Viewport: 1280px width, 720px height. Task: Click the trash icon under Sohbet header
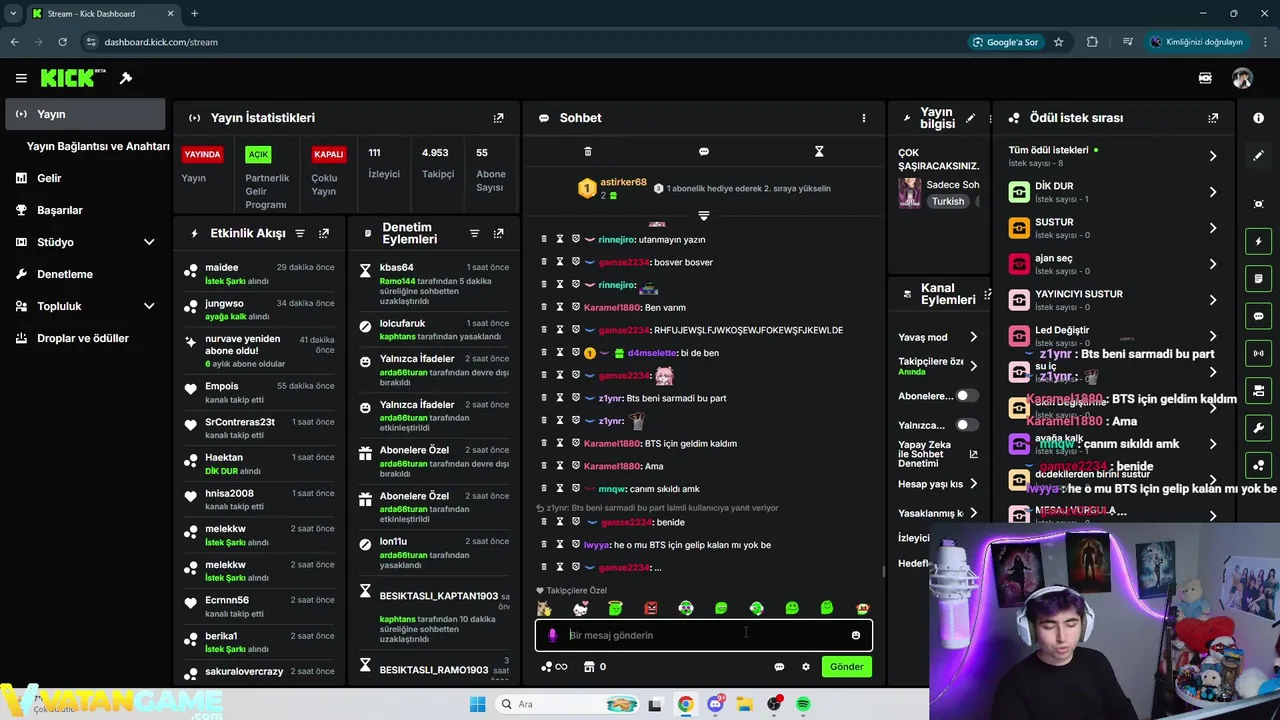point(588,151)
